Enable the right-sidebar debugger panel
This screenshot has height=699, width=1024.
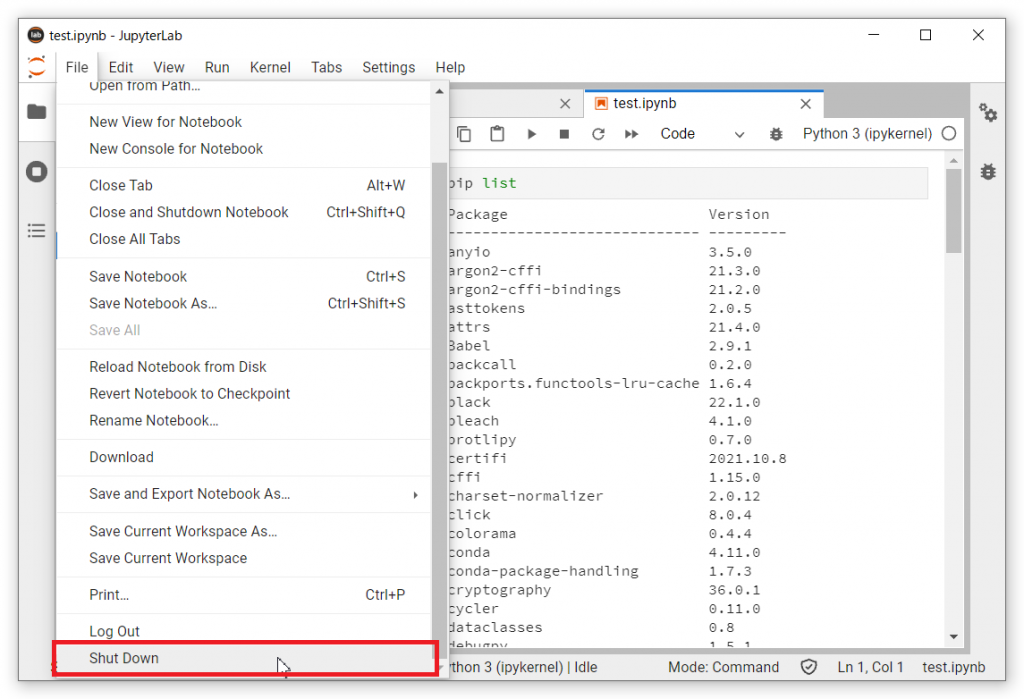(988, 172)
